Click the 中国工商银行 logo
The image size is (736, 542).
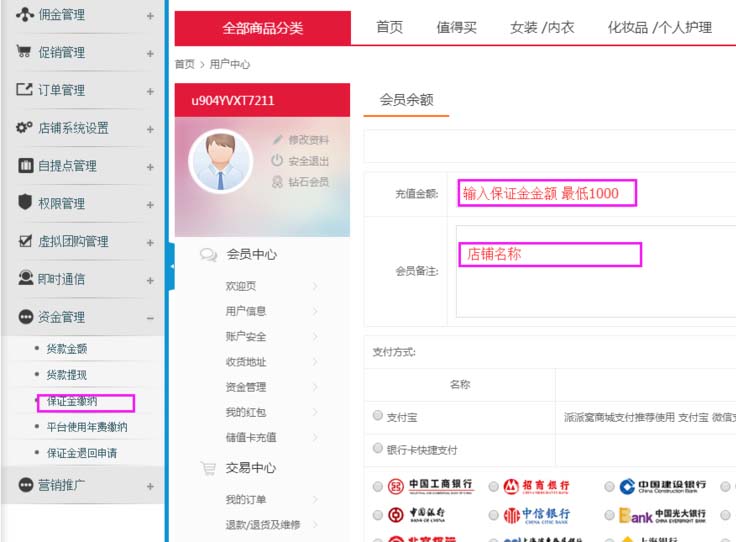coord(431,486)
